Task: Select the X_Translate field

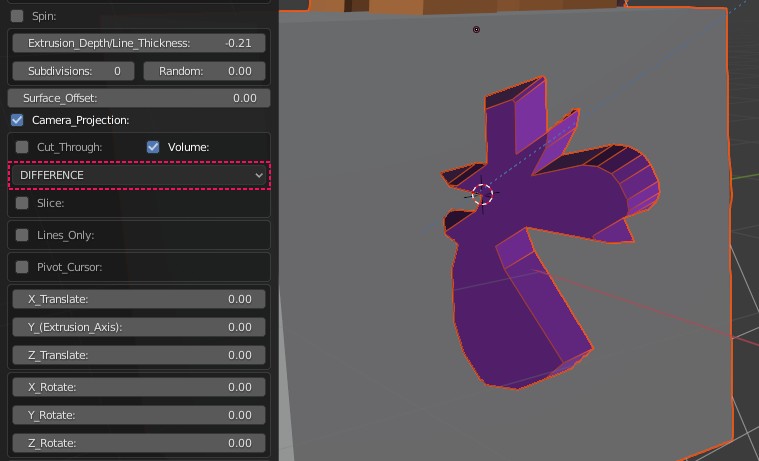Action: point(138,299)
